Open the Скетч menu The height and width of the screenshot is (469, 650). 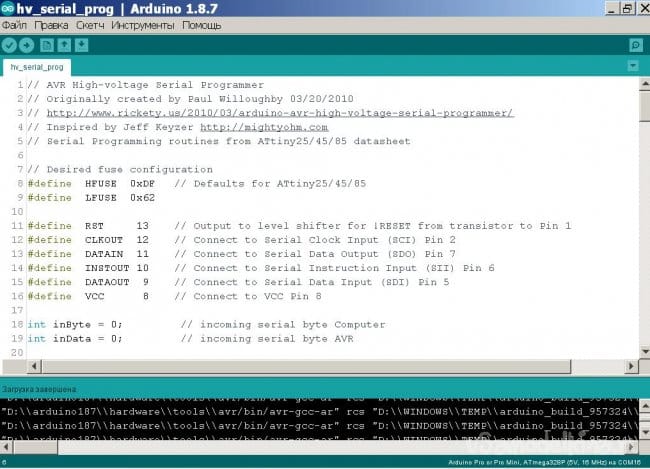[x=90, y=25]
